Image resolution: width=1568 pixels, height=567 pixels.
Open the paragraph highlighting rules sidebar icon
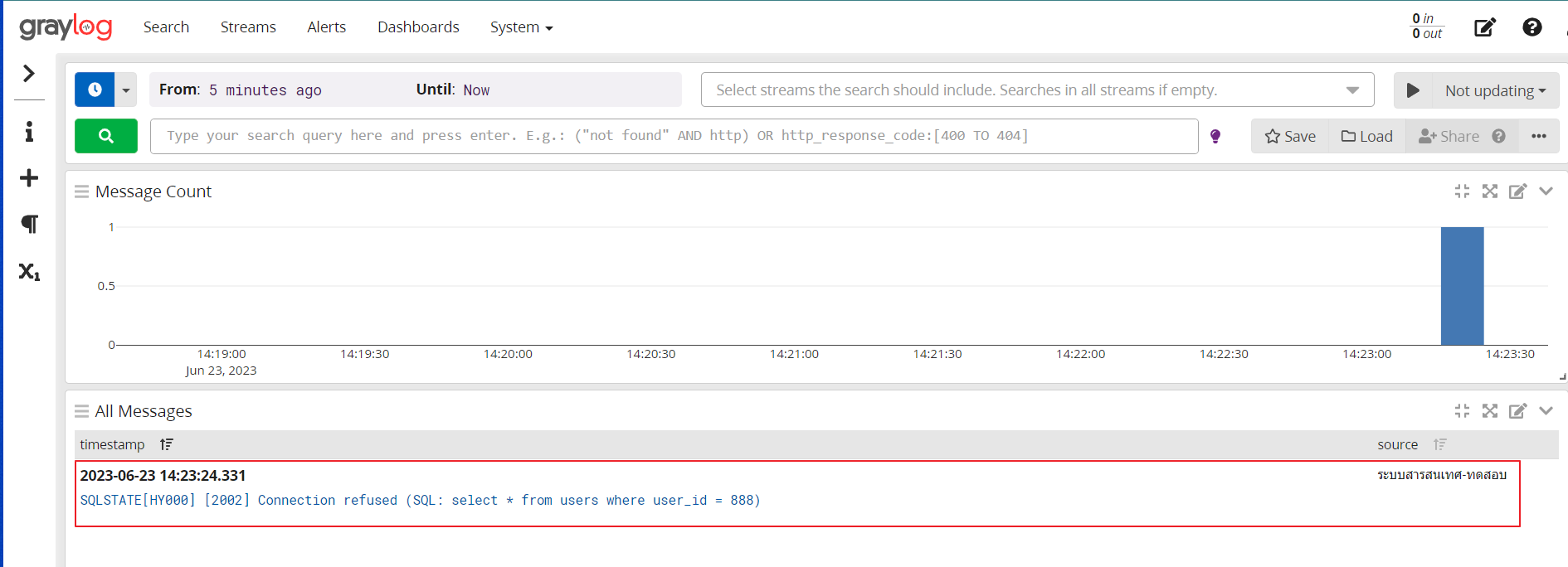(29, 225)
